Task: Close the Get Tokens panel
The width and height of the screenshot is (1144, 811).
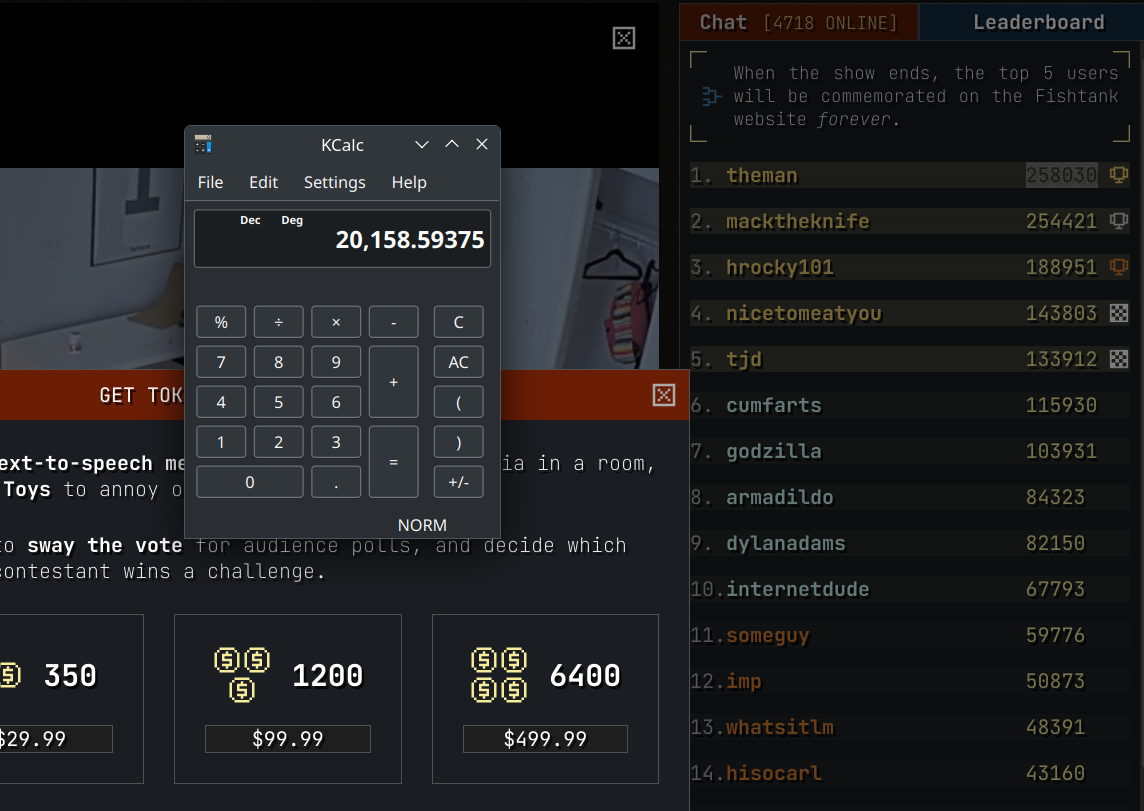Action: pos(664,395)
